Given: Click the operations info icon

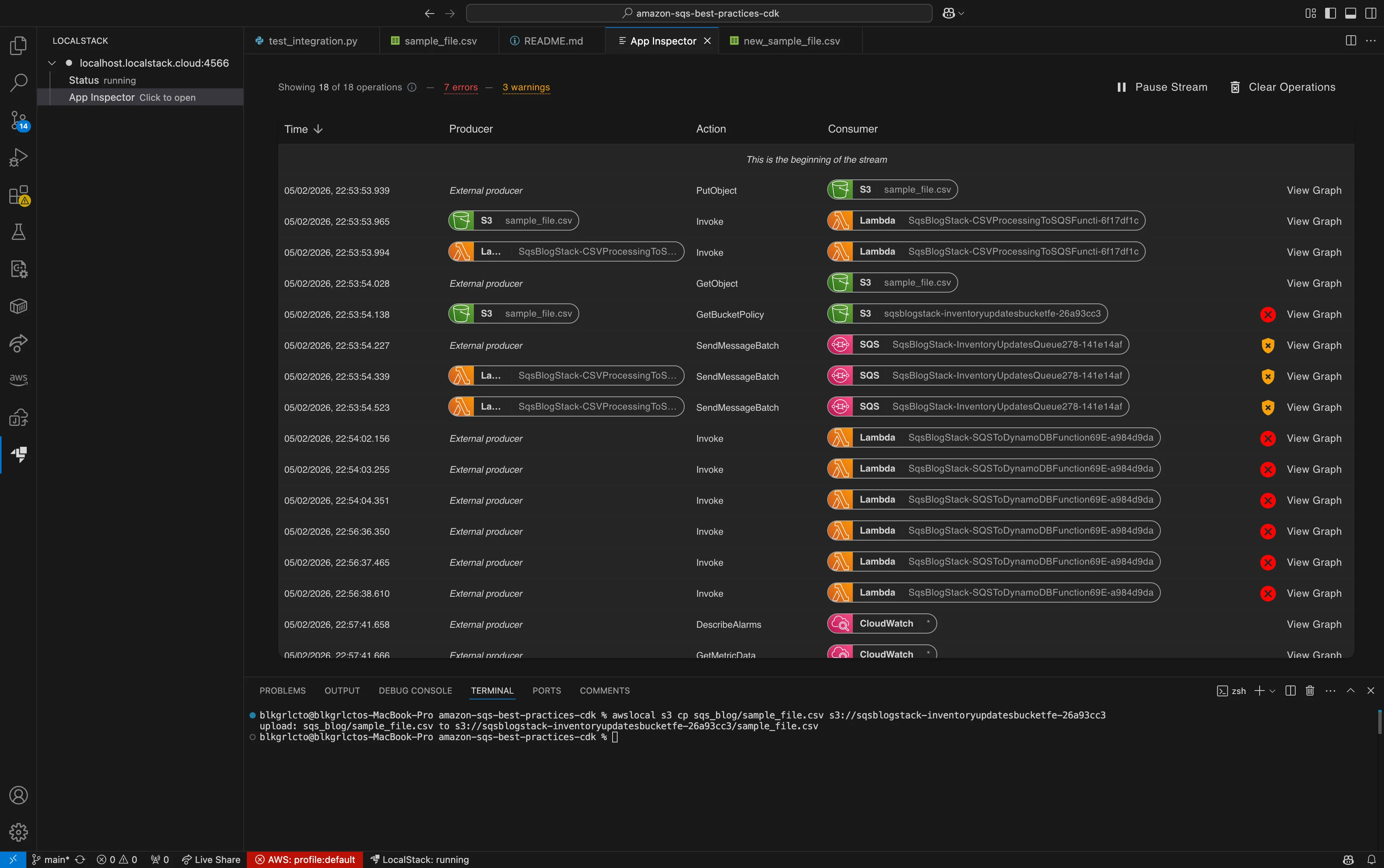Looking at the screenshot, I should click(x=411, y=87).
